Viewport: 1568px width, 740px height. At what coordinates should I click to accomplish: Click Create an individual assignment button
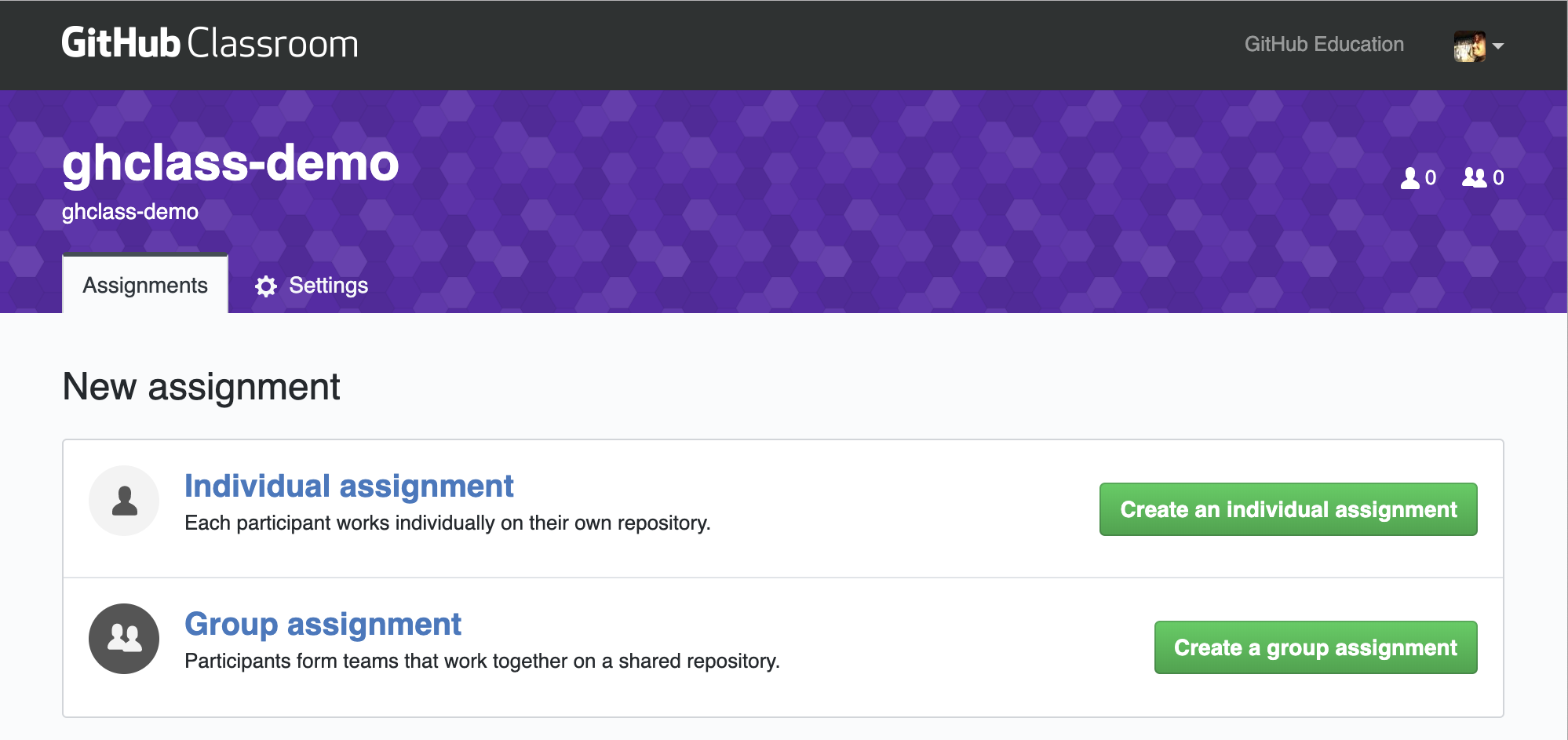[1288, 509]
